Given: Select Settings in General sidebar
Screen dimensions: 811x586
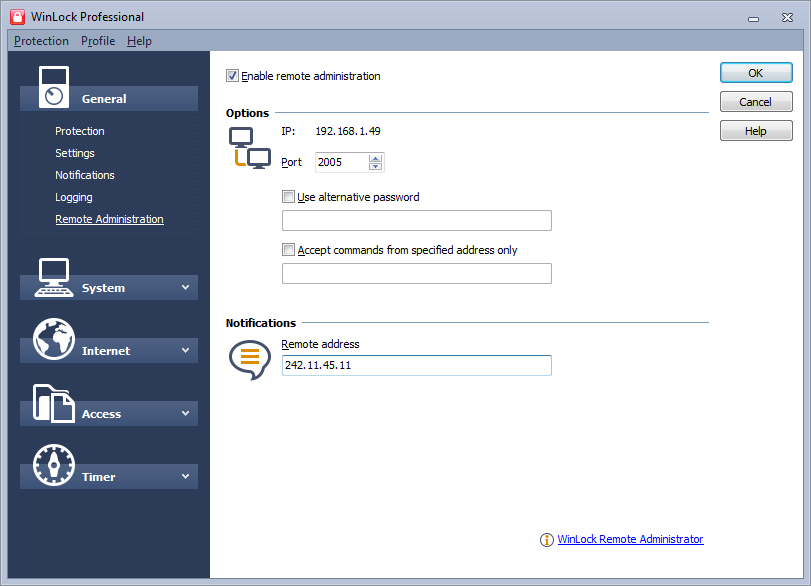Looking at the screenshot, I should coord(75,153).
